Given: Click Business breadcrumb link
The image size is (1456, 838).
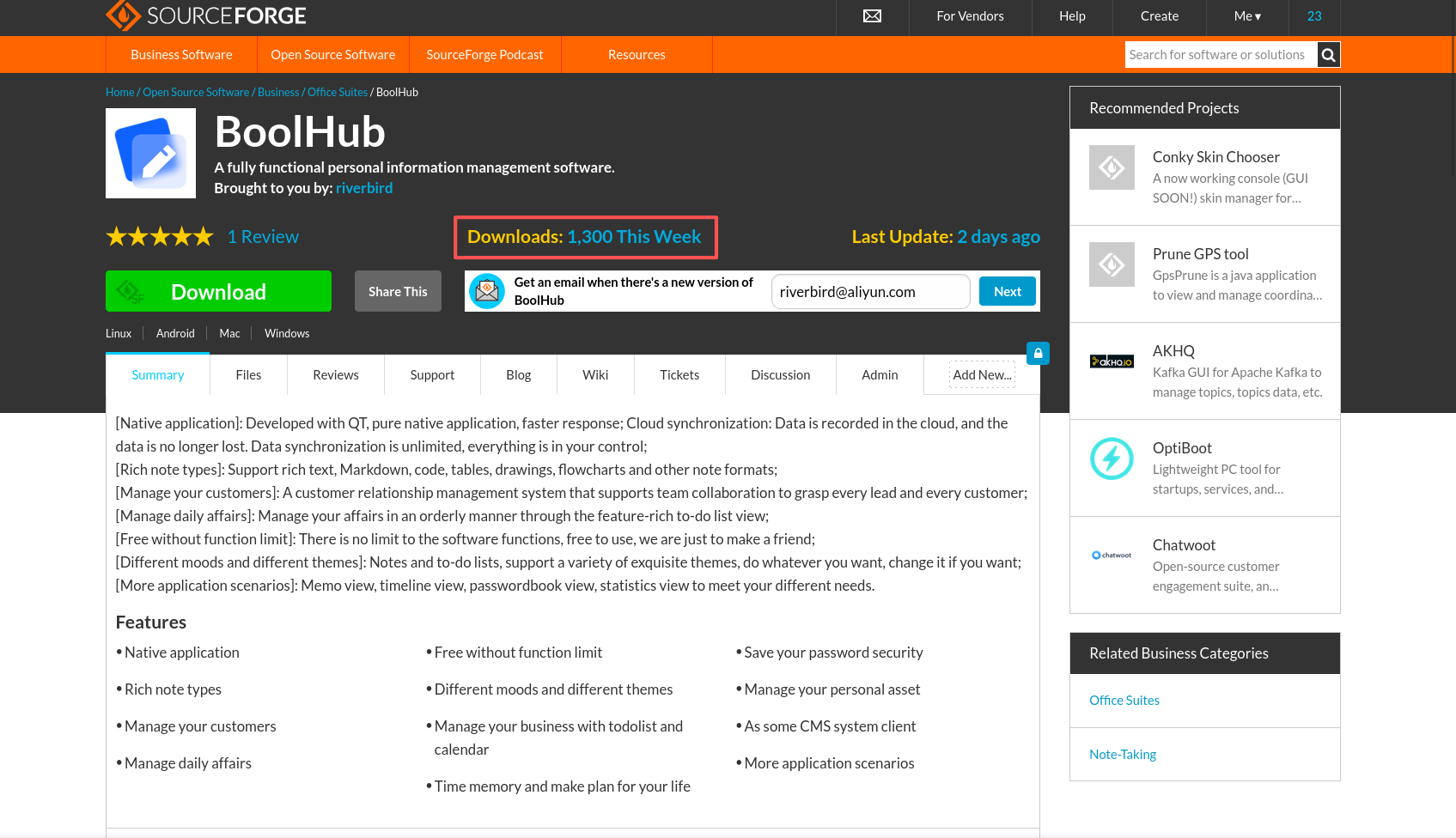Looking at the screenshot, I should [278, 93].
